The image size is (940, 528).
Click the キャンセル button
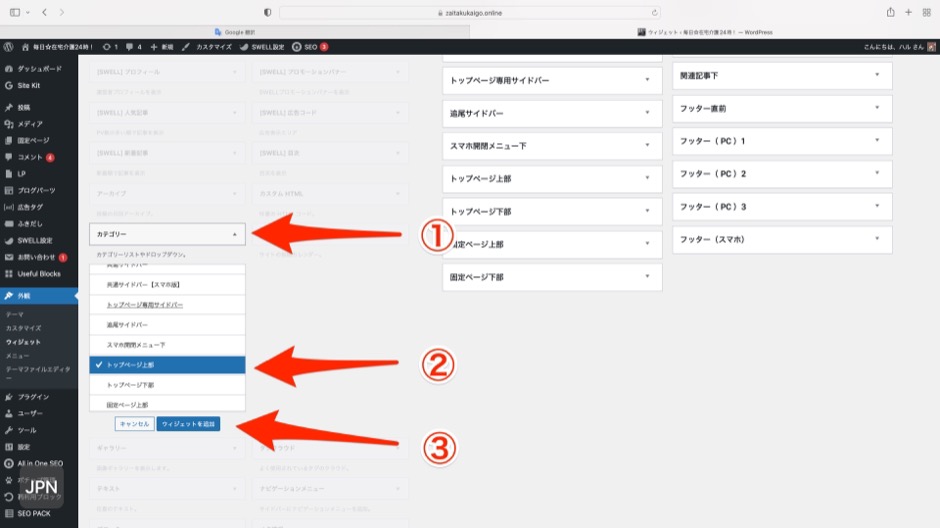134,424
